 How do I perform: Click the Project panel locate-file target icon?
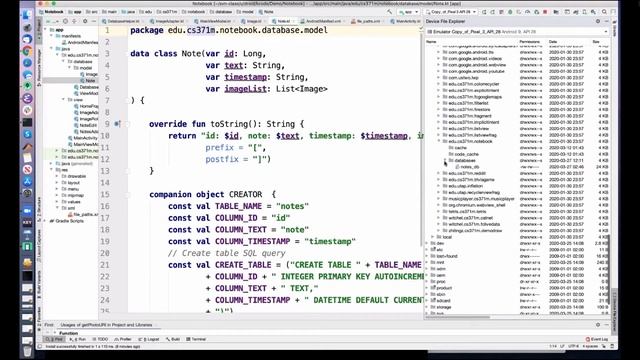coord(65,21)
